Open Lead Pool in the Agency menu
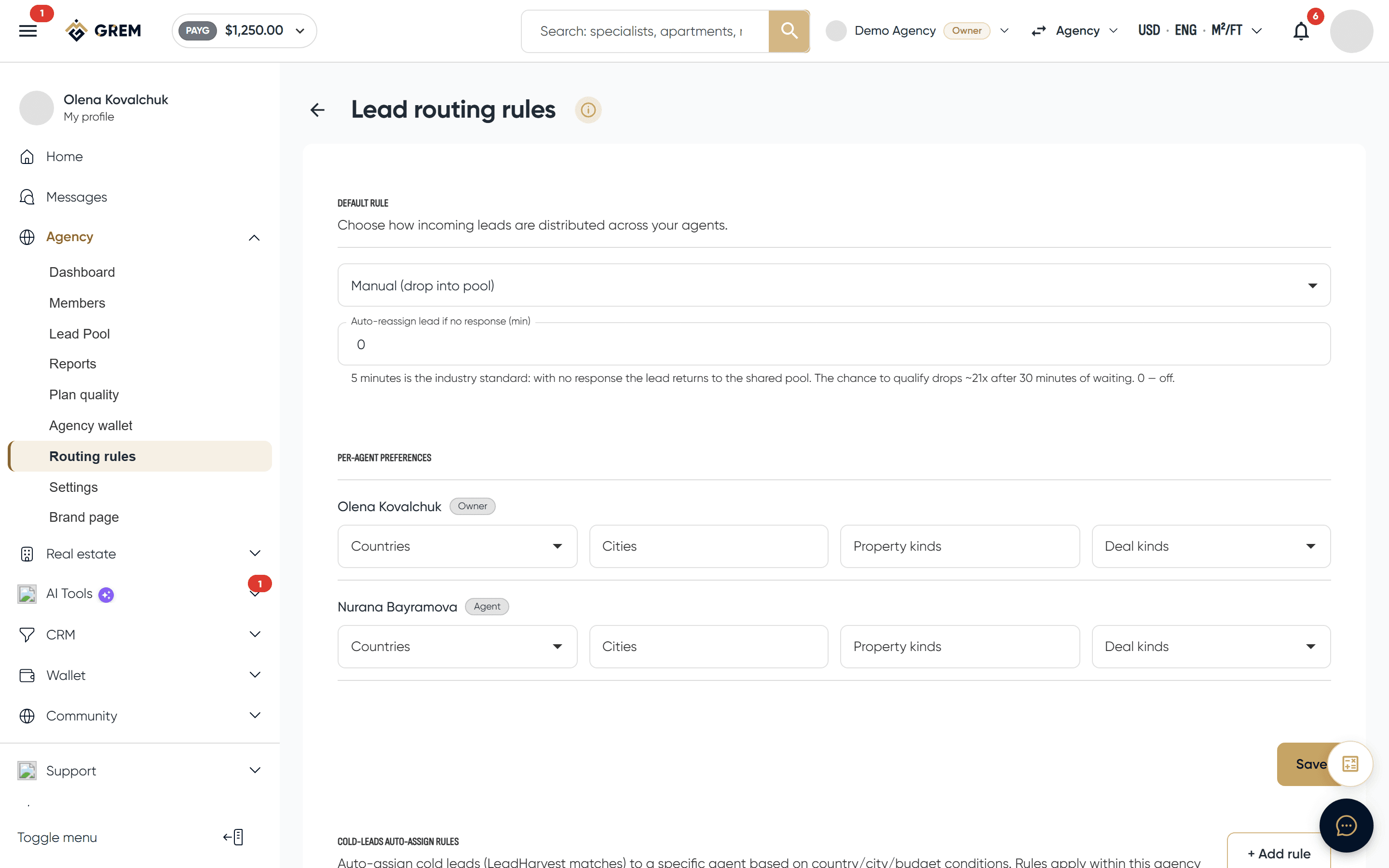 pos(79,334)
